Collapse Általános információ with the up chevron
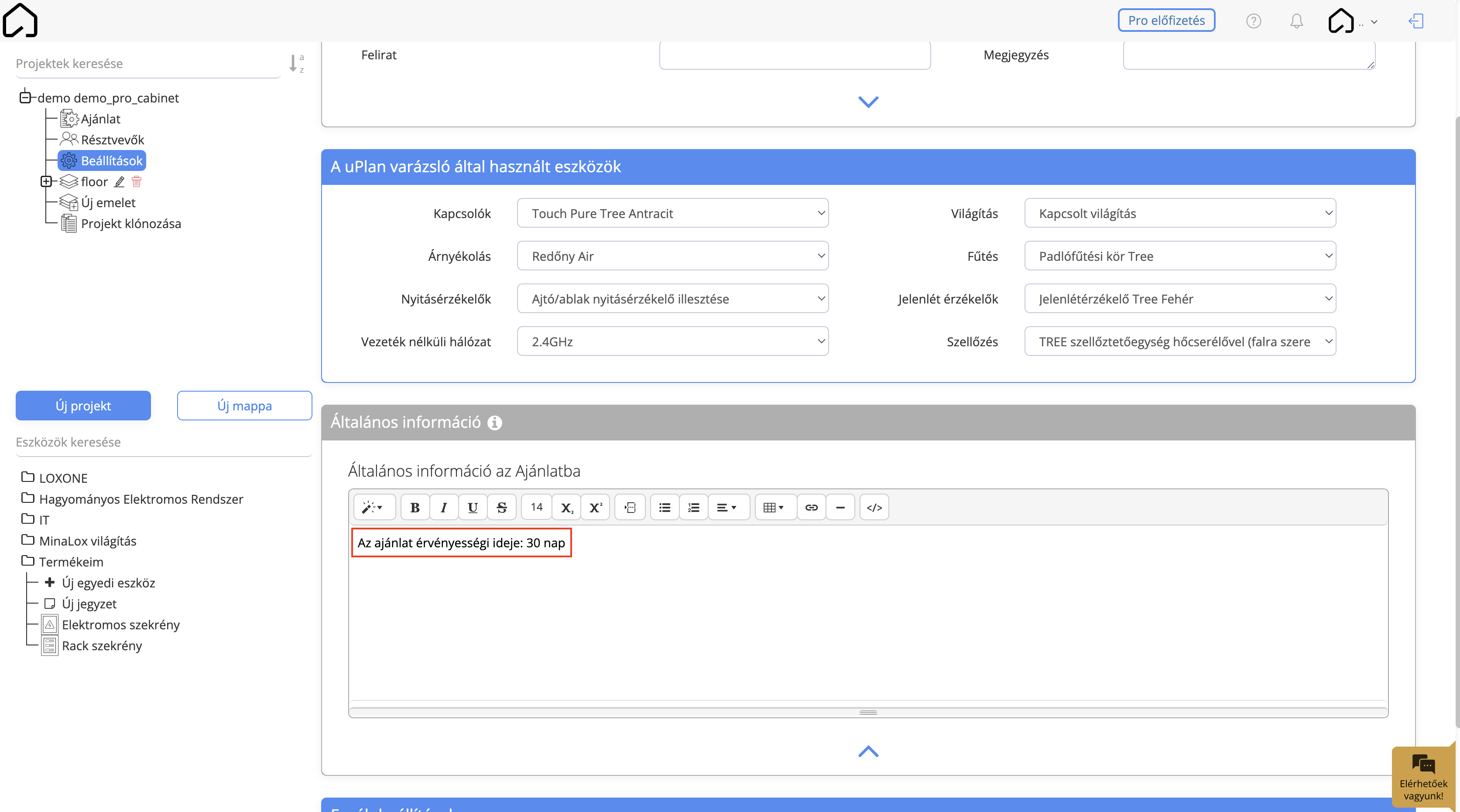The image size is (1460, 812). coord(868,751)
